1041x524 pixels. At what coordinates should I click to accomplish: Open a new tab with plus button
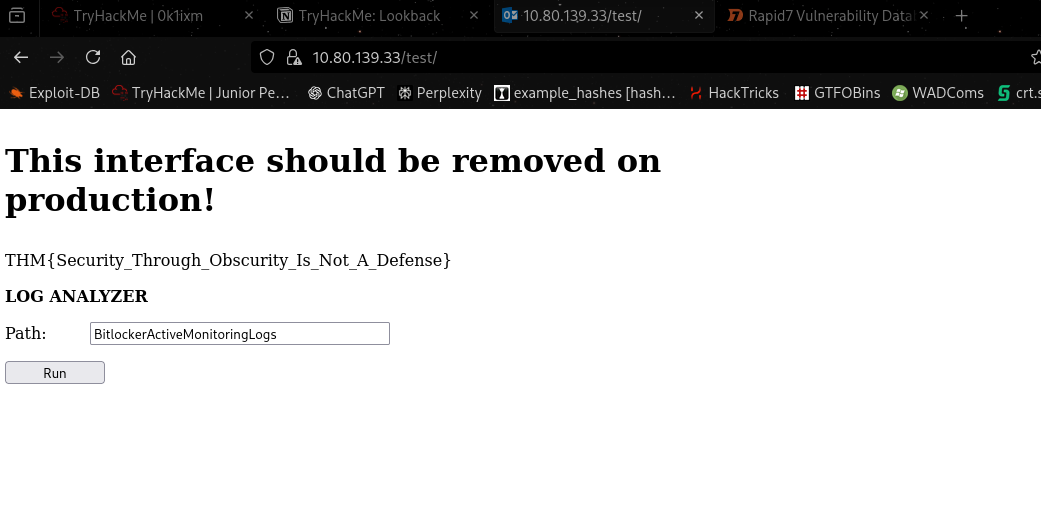tap(961, 16)
